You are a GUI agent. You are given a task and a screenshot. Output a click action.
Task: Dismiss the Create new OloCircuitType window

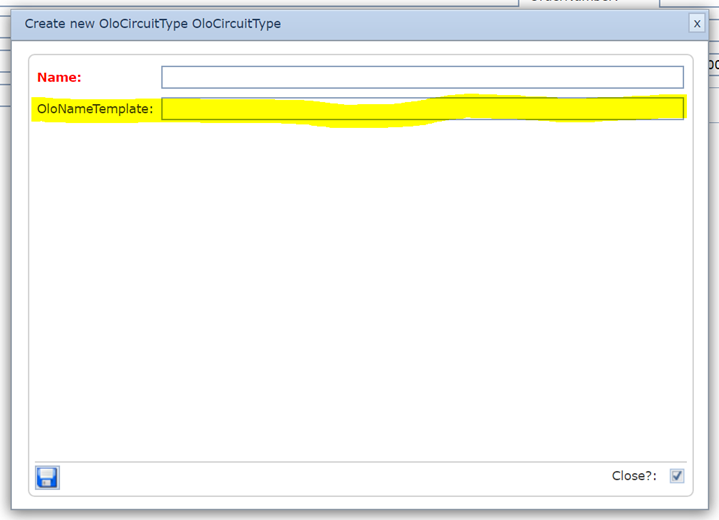pos(696,23)
